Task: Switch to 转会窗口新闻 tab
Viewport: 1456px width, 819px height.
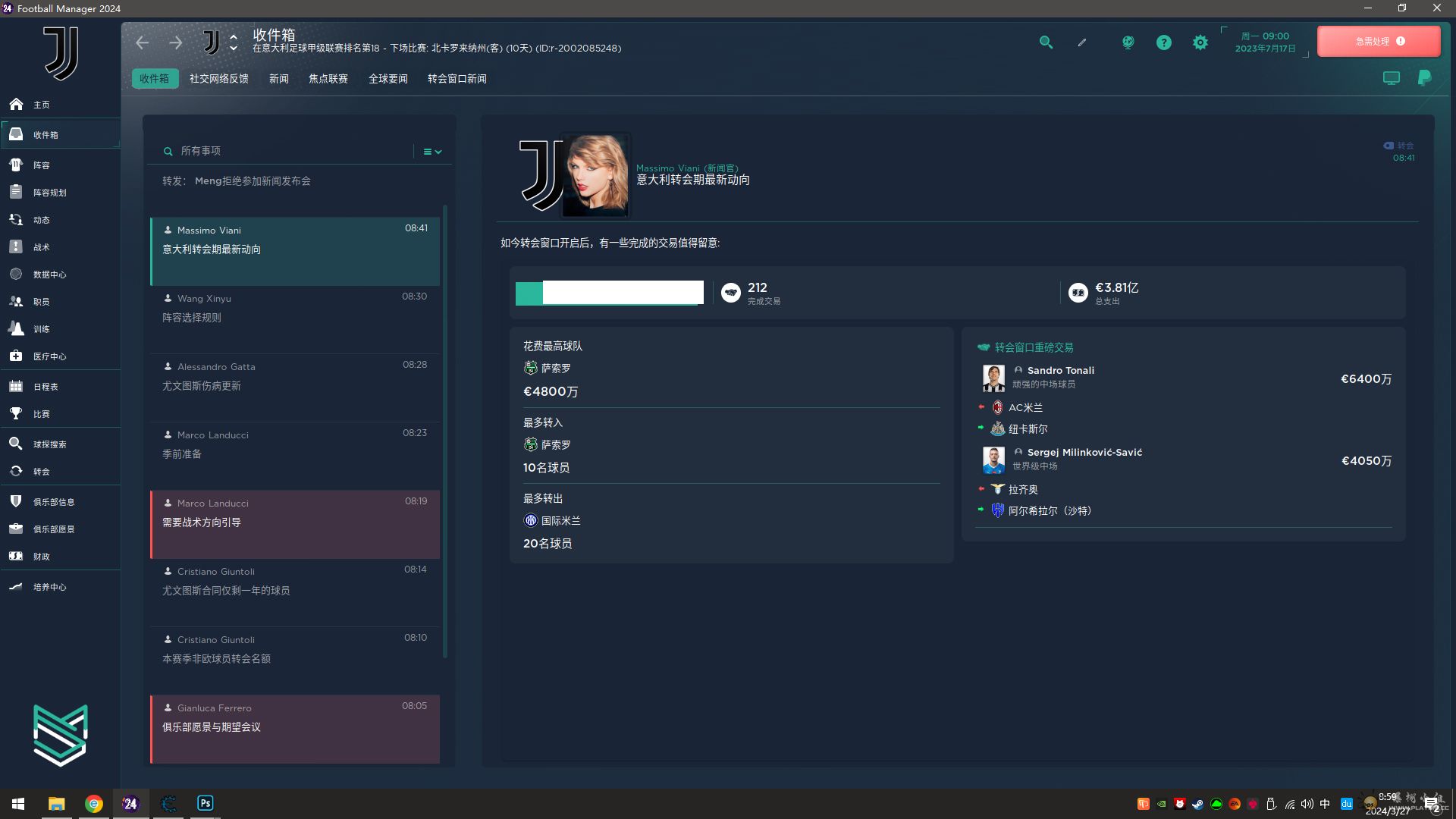Action: (457, 79)
